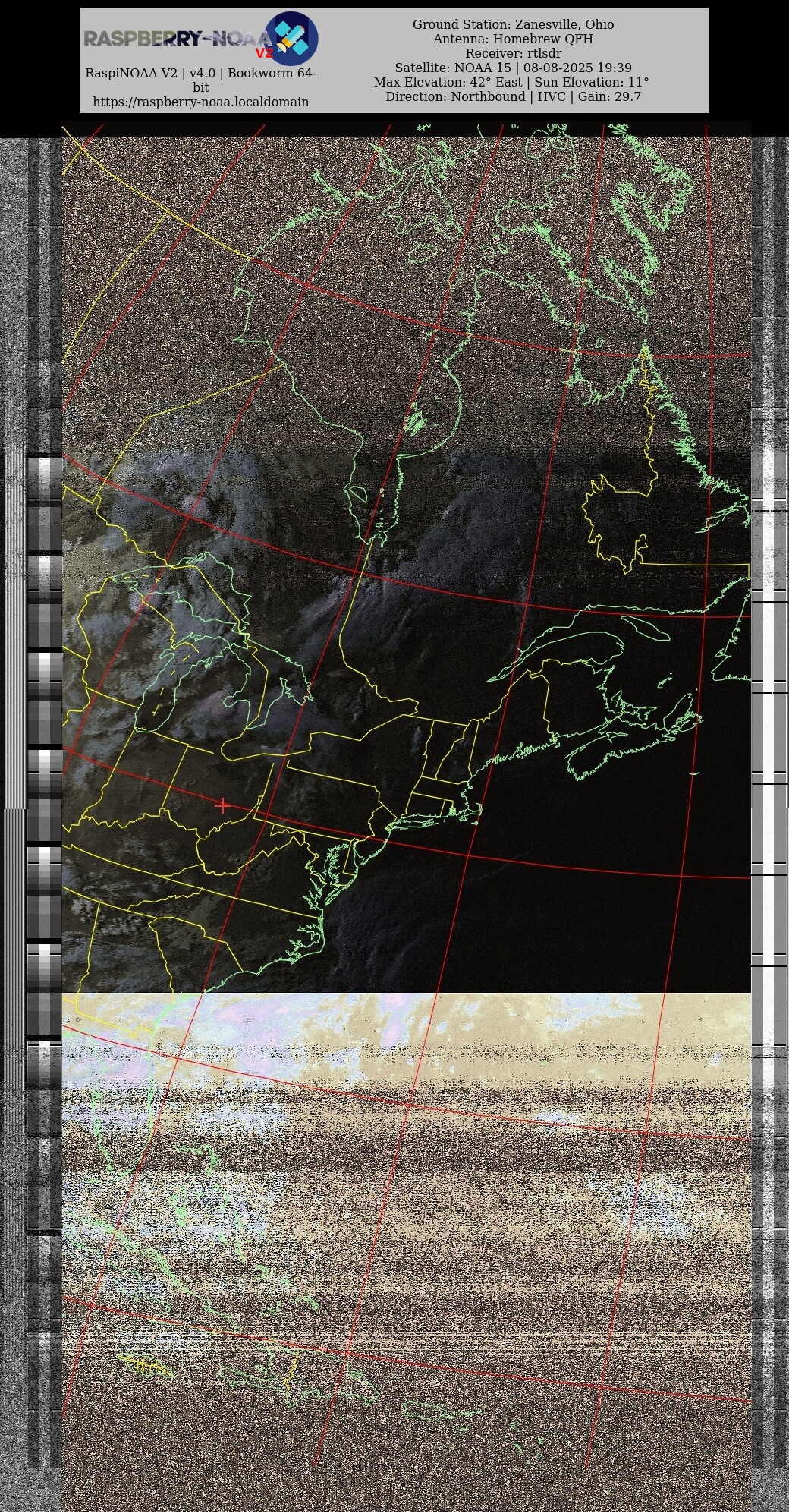Image resolution: width=789 pixels, height=1512 pixels.
Task: Click the RaspiNOAA V2 v4.0 version text
Action: (200, 74)
